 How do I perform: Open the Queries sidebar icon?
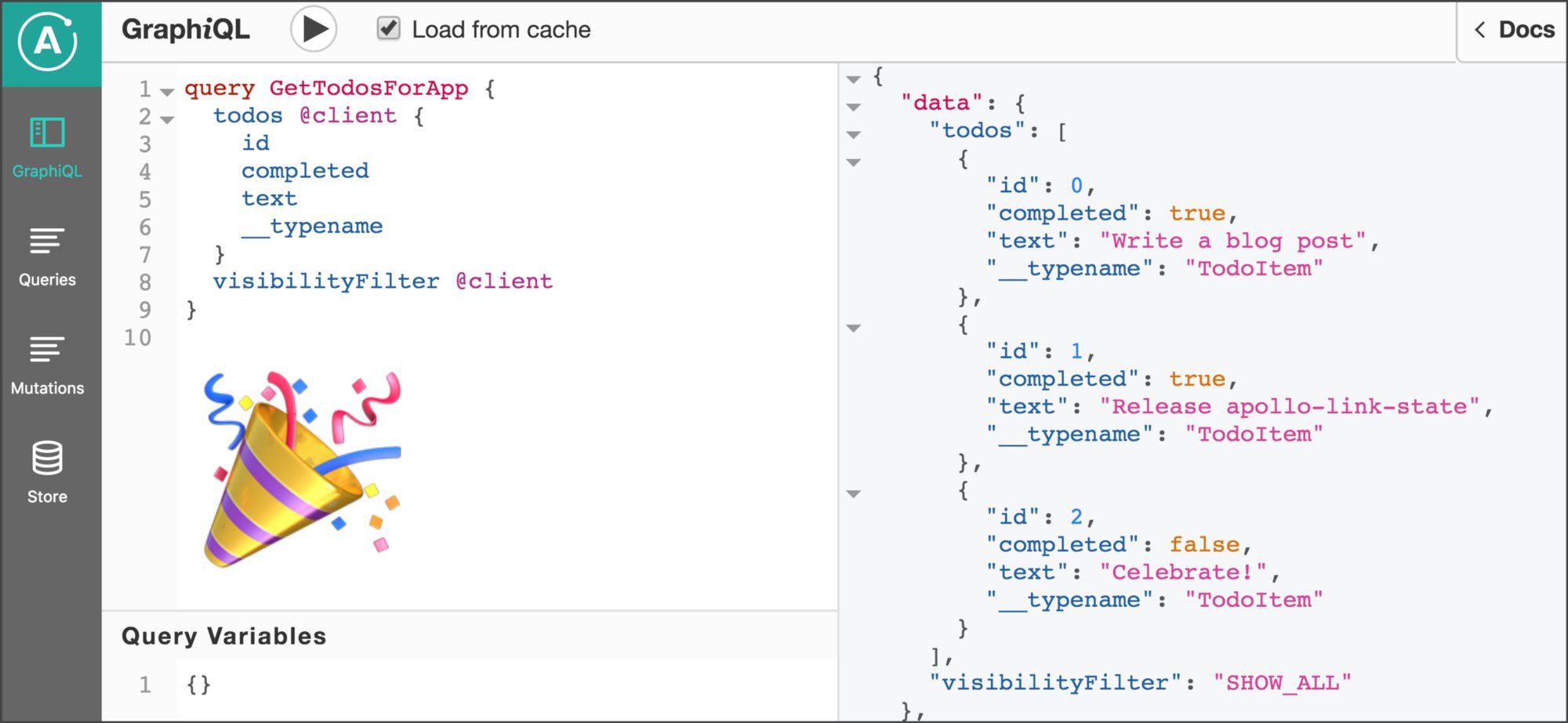click(x=47, y=241)
